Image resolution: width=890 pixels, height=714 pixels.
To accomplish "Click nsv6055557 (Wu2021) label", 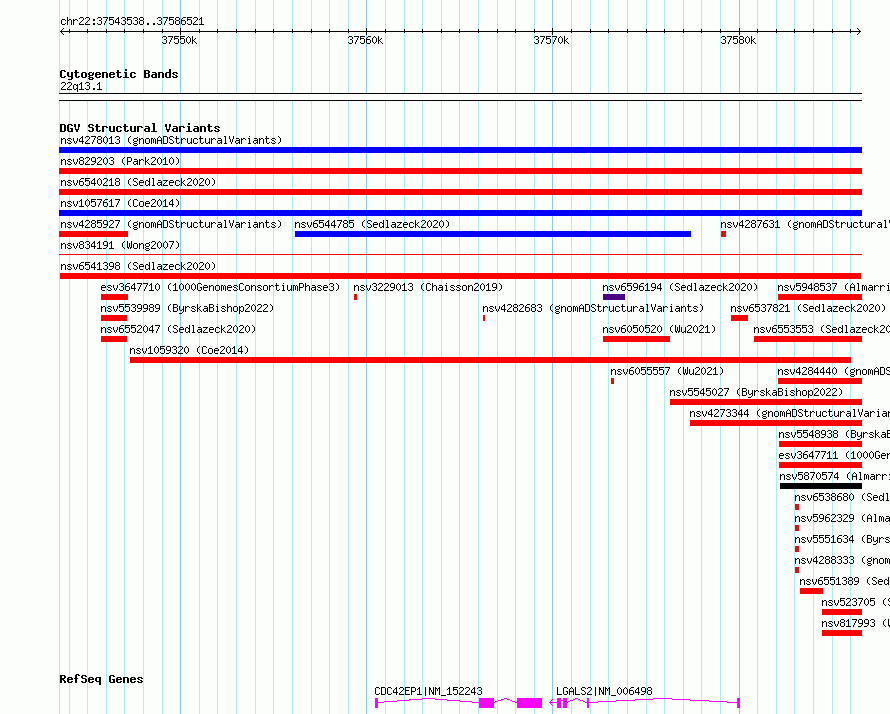I will point(667,371).
